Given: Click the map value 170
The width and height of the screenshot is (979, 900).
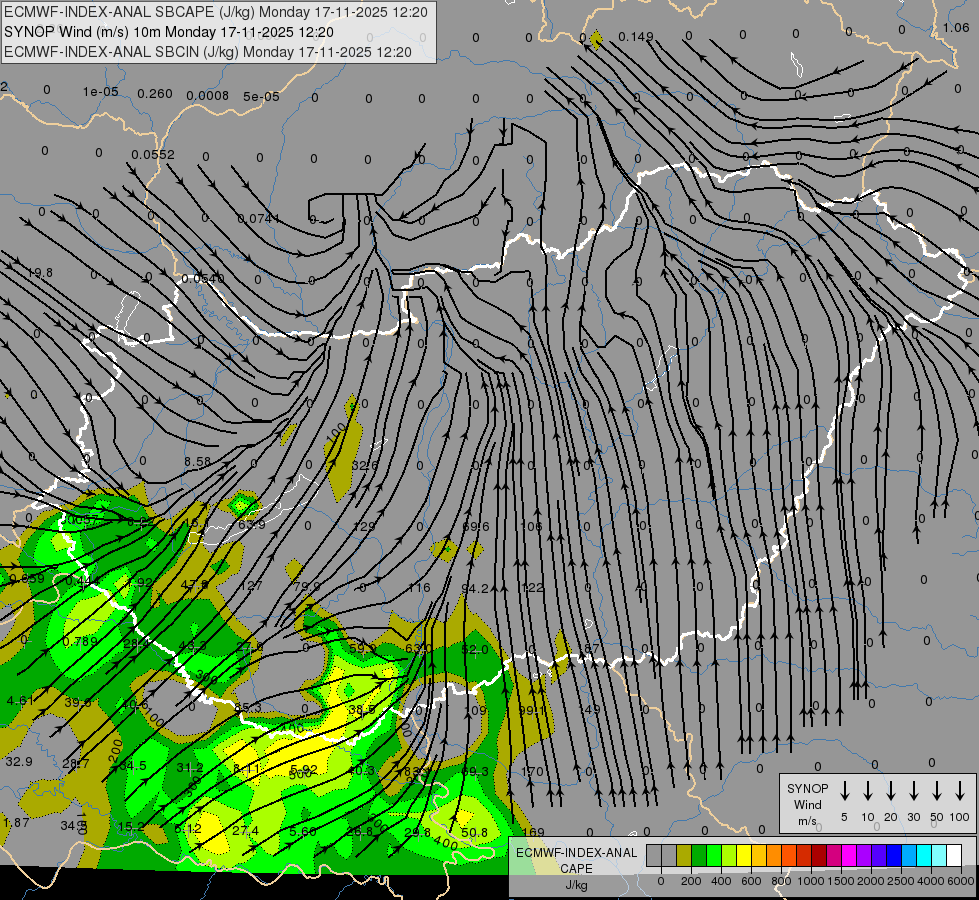Looking at the screenshot, I should tap(533, 771).
